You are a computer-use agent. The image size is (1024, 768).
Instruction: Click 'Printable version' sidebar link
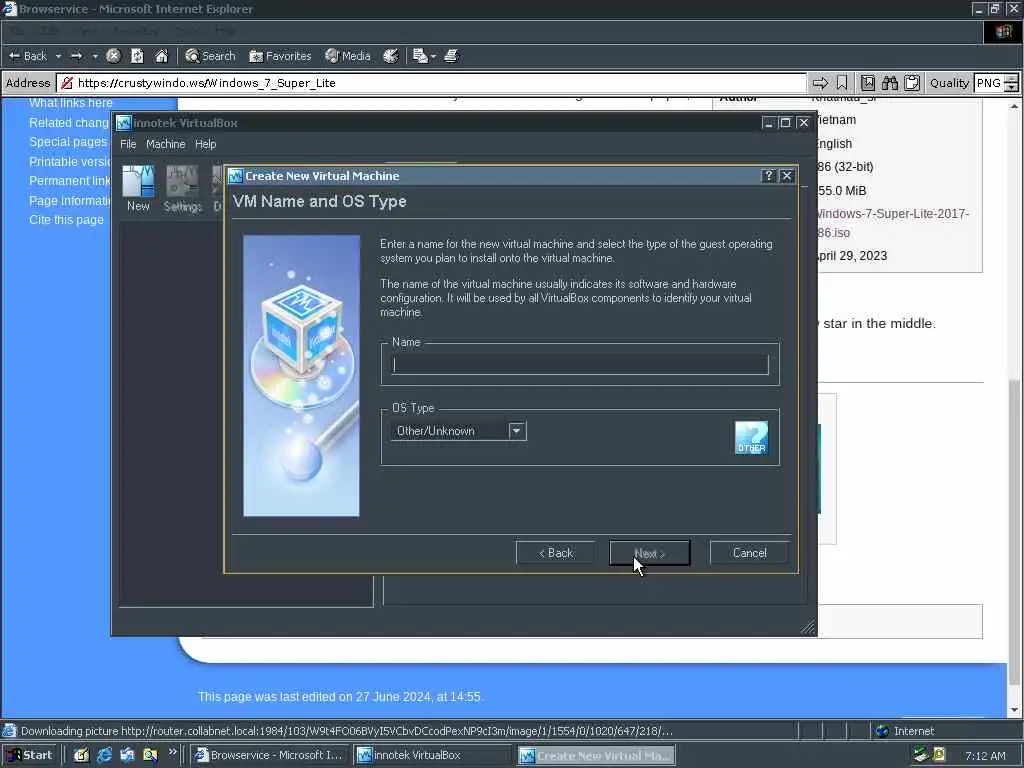[x=69, y=161]
